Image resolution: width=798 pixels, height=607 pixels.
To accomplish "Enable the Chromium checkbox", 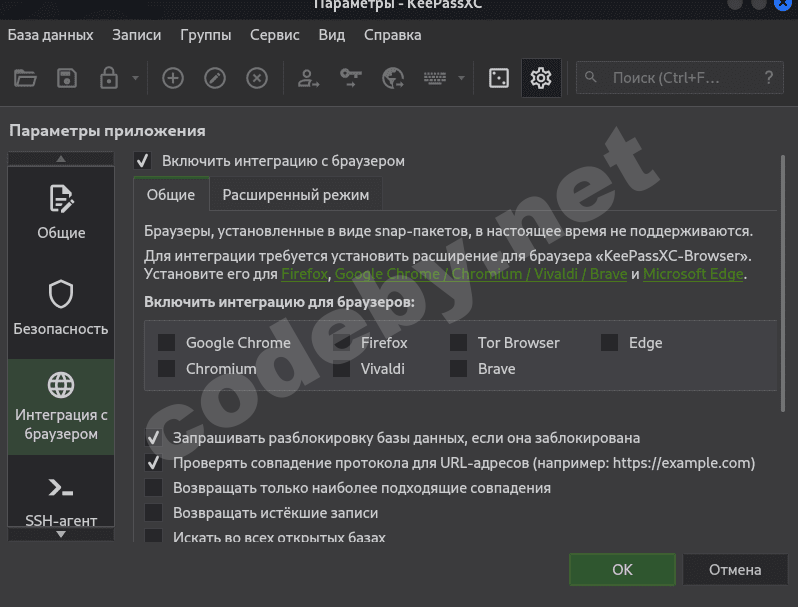I will pyautogui.click(x=166, y=368).
